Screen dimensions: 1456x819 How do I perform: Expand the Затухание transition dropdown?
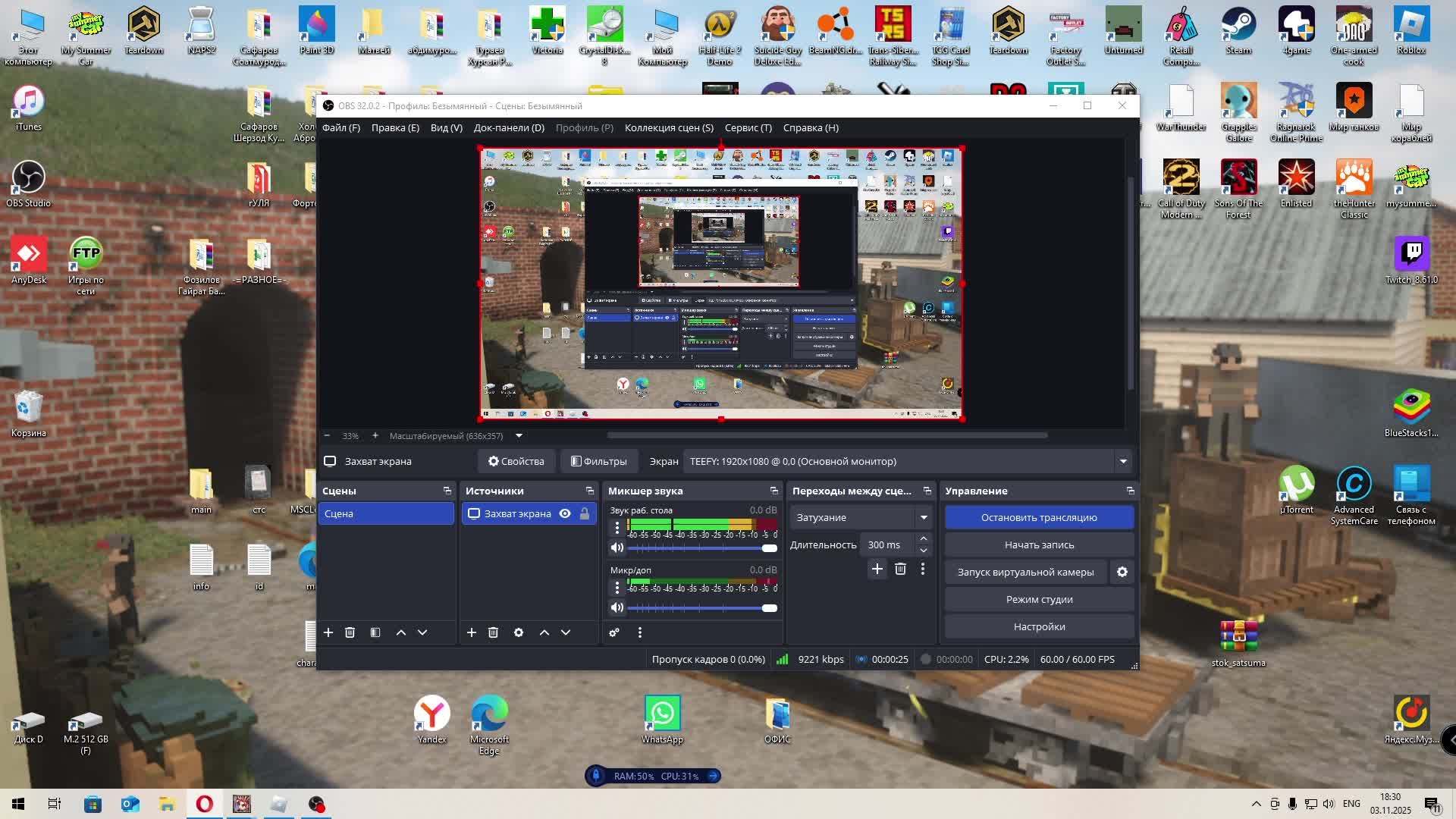coord(924,517)
